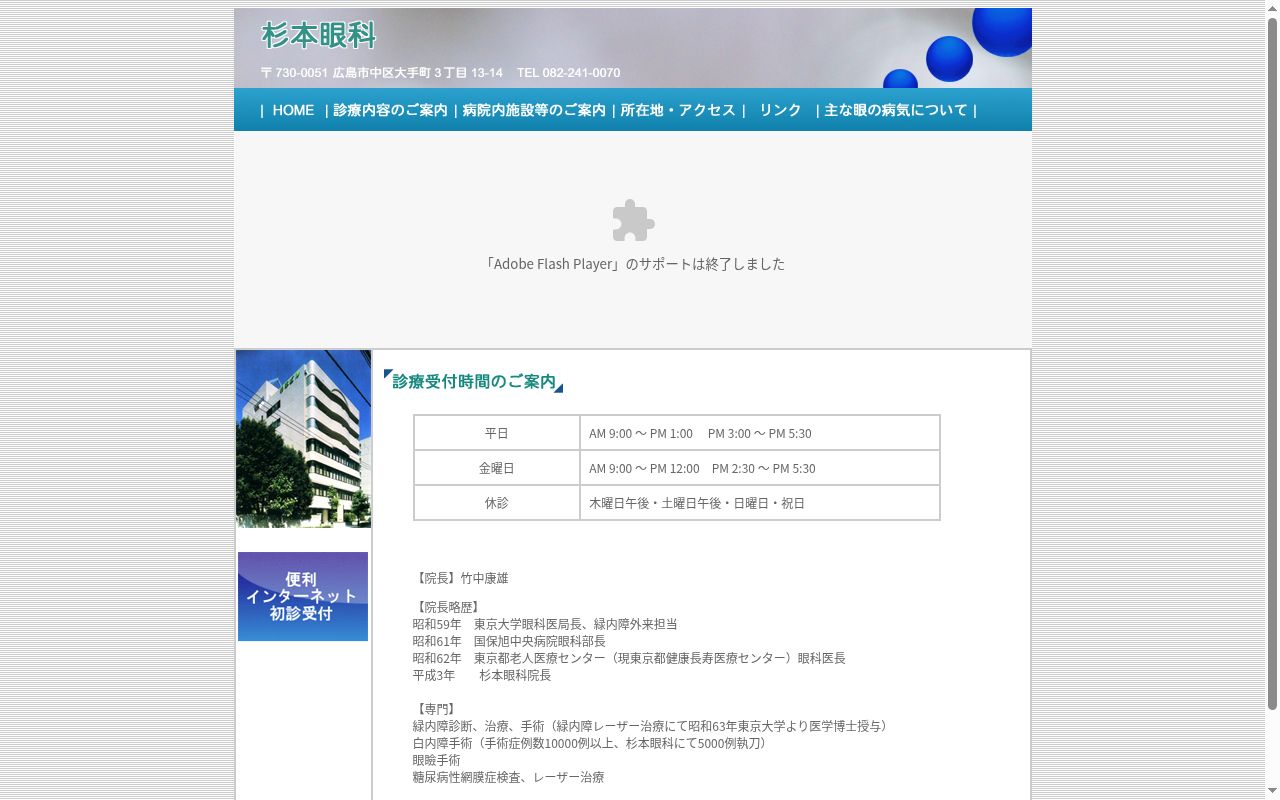Viewport: 1280px width, 800px height.
Task: Click the 診療受付時間のご案内 heading
Action: point(474,381)
